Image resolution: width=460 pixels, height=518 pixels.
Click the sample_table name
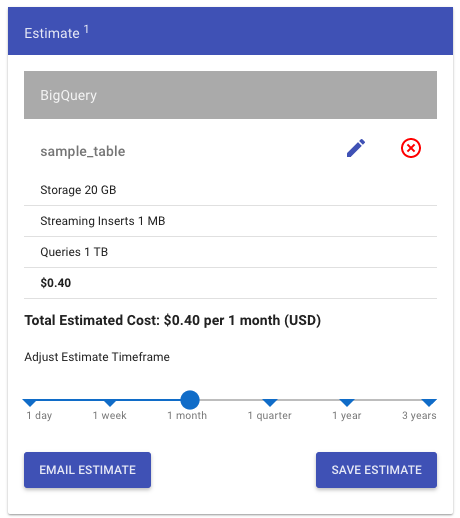coord(83,151)
